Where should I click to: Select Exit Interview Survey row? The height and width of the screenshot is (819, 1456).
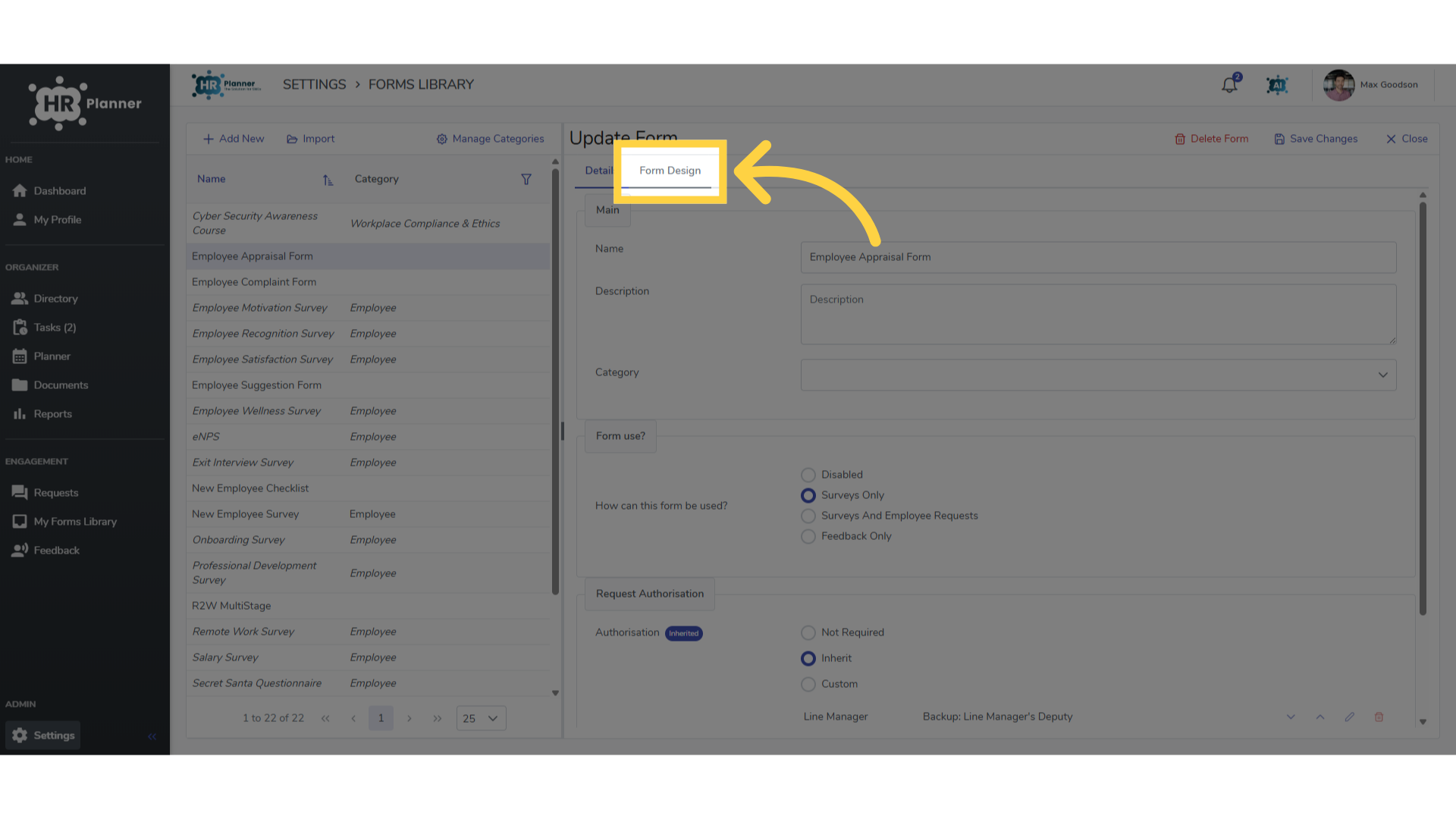pyautogui.click(x=368, y=463)
